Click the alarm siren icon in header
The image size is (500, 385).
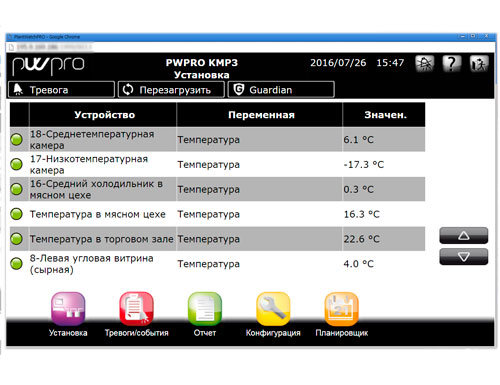(424, 63)
